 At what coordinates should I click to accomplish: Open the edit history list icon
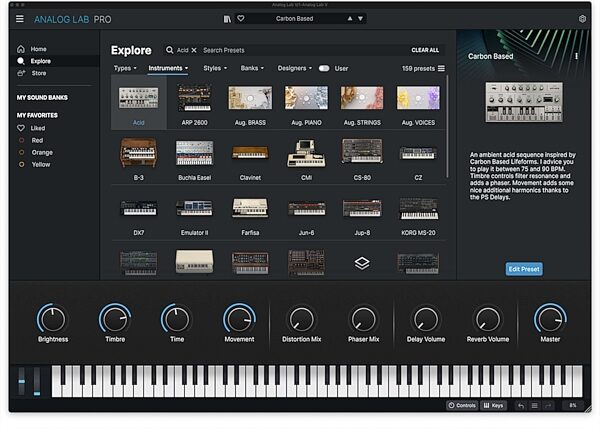click(x=535, y=406)
